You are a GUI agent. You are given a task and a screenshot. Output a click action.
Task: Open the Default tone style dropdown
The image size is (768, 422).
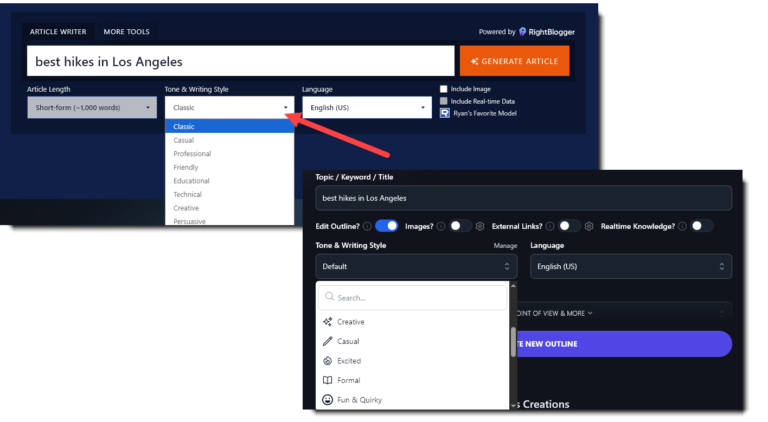(x=416, y=266)
